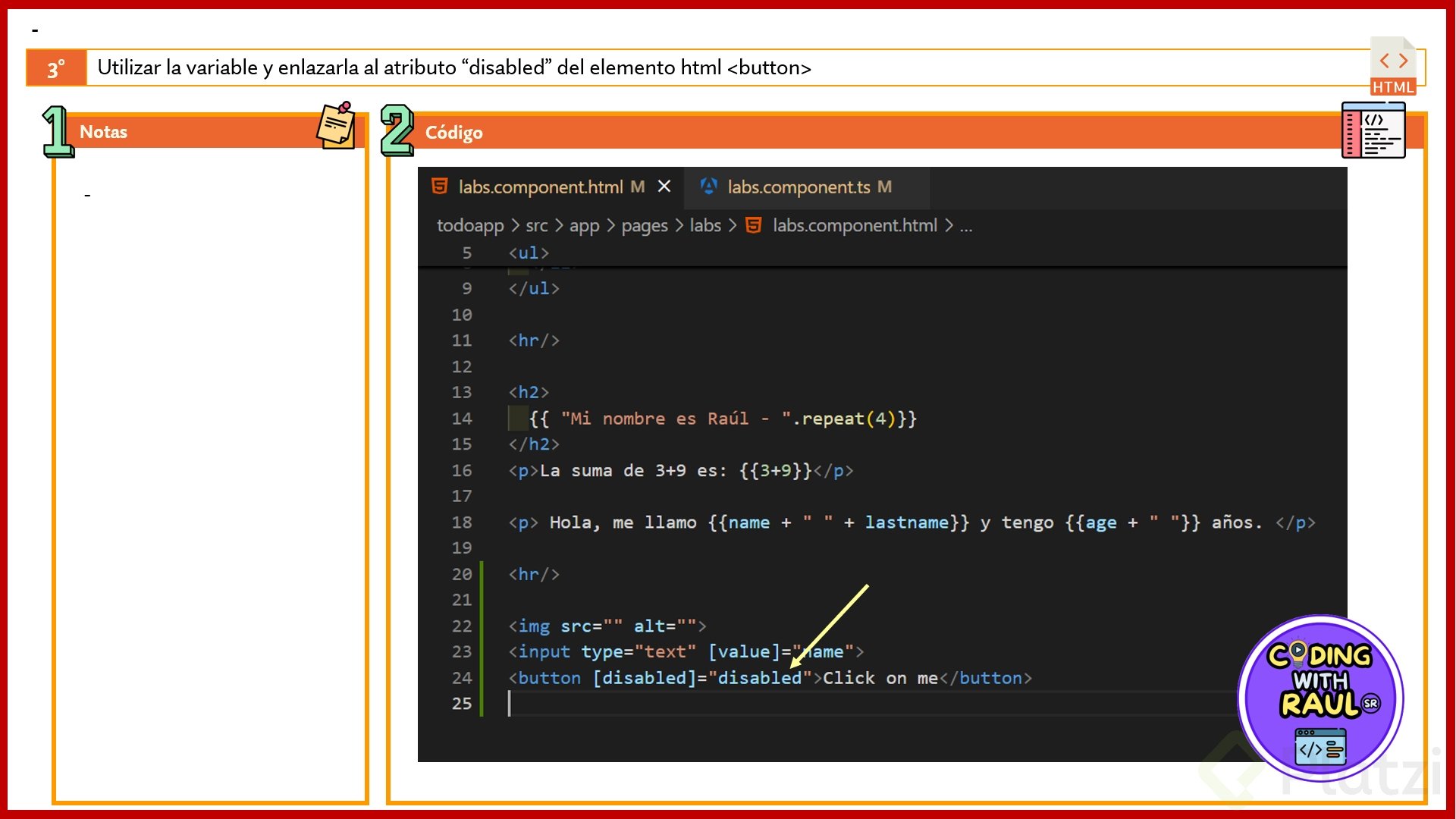Place cursor on empty line 25
Image resolution: width=1456 pixels, height=819 pixels.
(x=682, y=704)
